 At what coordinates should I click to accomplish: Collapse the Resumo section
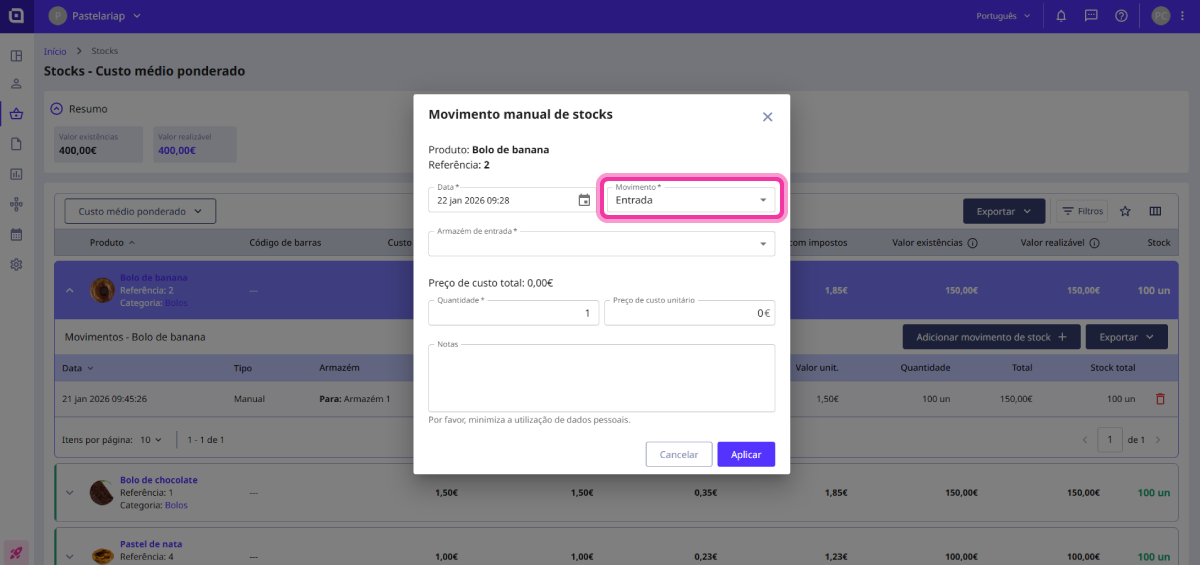click(57, 109)
